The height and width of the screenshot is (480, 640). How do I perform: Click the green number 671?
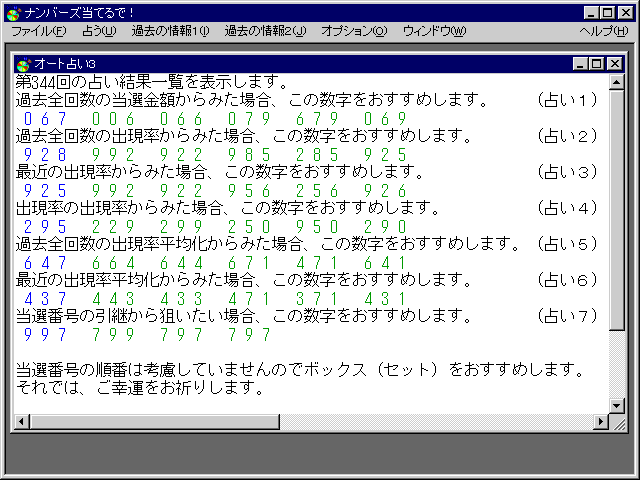tap(249, 263)
